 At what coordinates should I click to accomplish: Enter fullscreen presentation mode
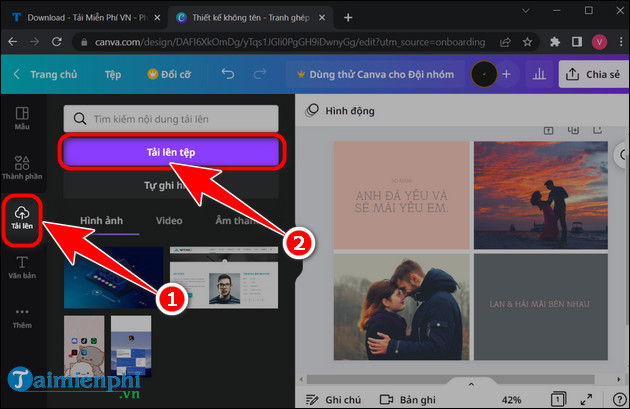pyautogui.click(x=587, y=399)
